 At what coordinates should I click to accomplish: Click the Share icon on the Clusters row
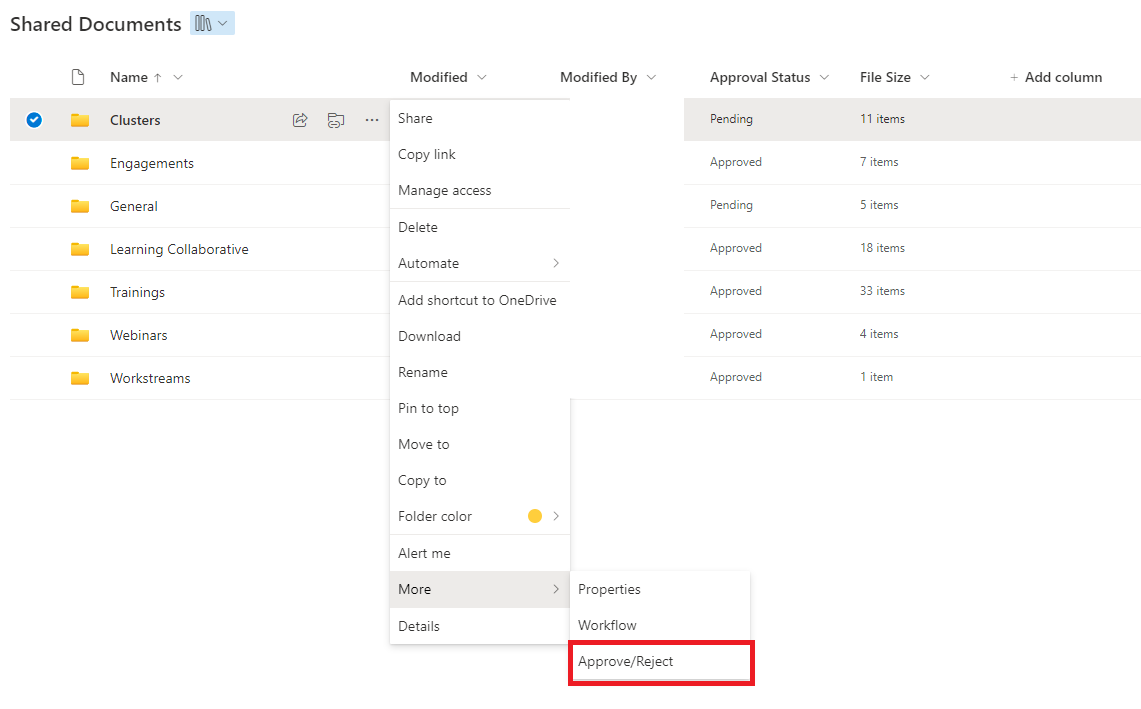coord(299,119)
